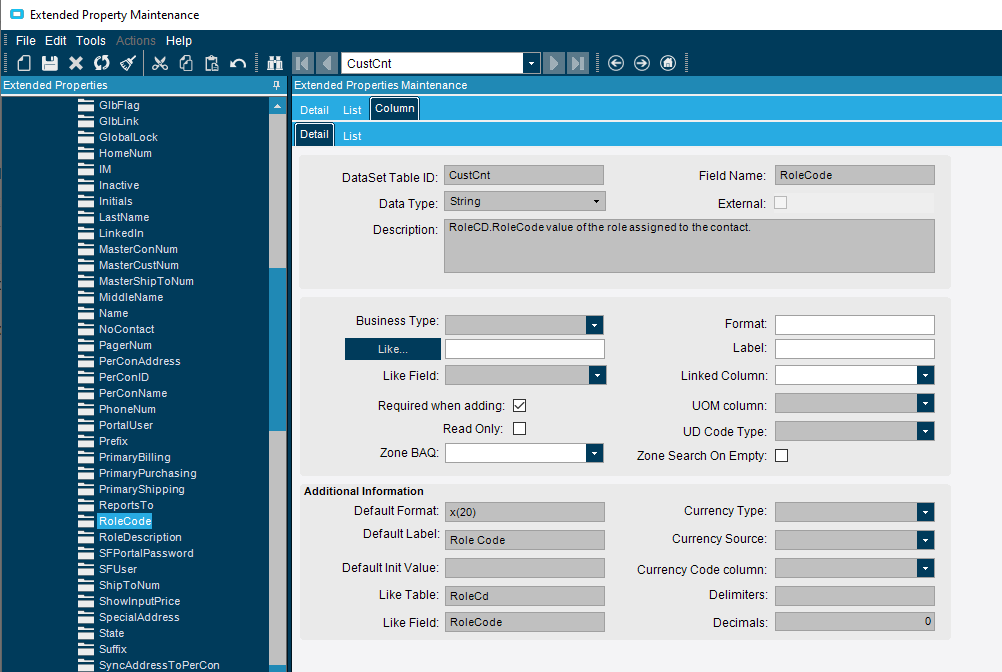Expand the Business Type dropdown
Screen dimensions: 1002x672
coord(594,325)
